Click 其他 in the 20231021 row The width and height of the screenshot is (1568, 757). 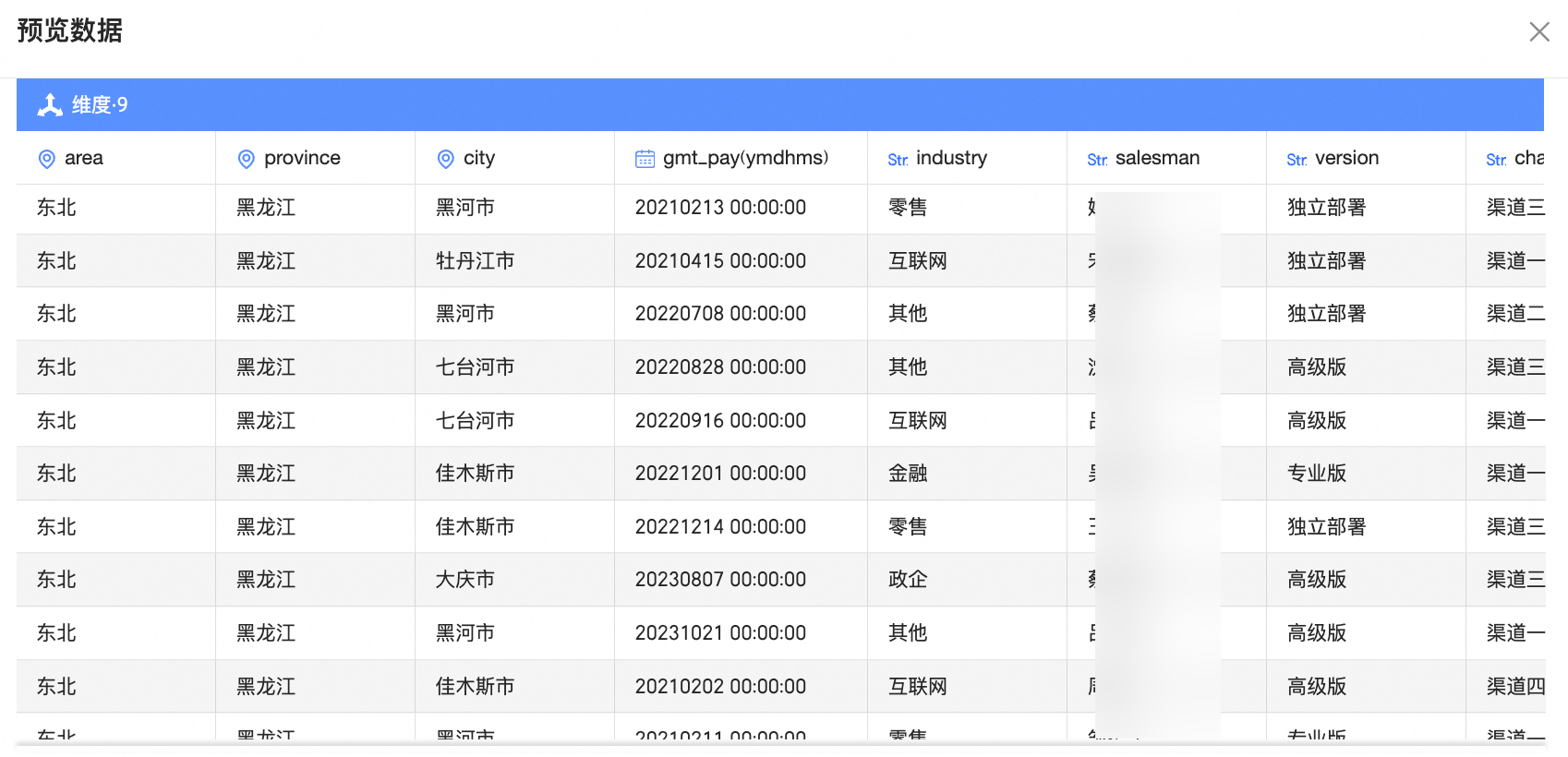[908, 633]
